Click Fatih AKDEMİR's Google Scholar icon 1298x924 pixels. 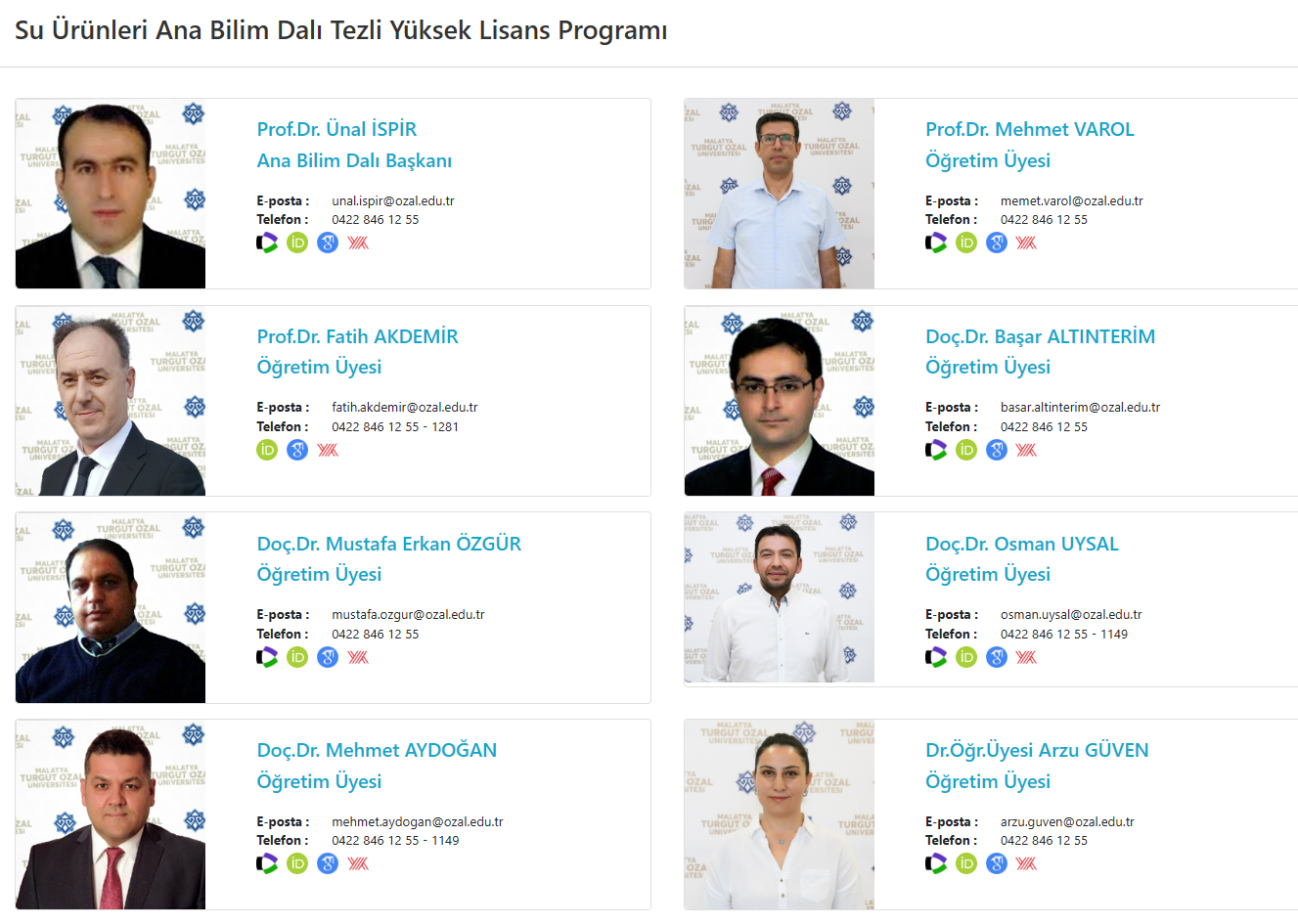coord(297,450)
